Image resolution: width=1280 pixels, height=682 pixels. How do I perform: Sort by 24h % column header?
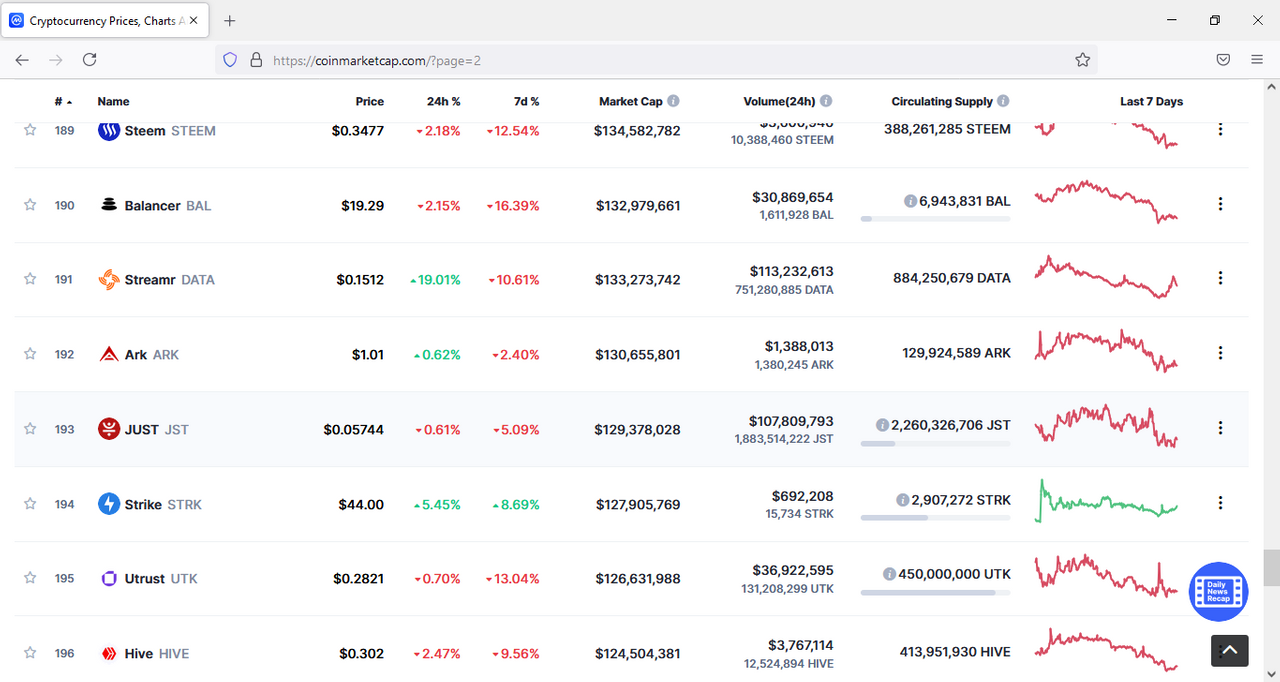click(443, 101)
